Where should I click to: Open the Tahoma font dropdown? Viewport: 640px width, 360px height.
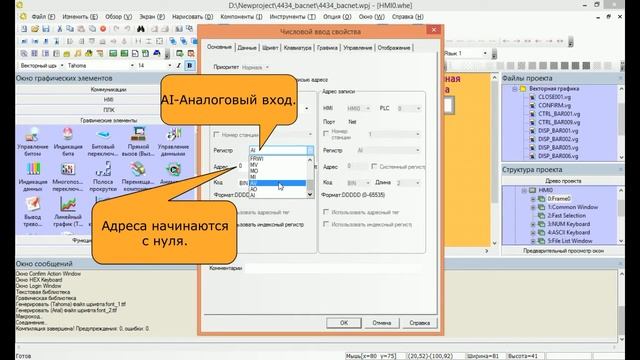132,65
